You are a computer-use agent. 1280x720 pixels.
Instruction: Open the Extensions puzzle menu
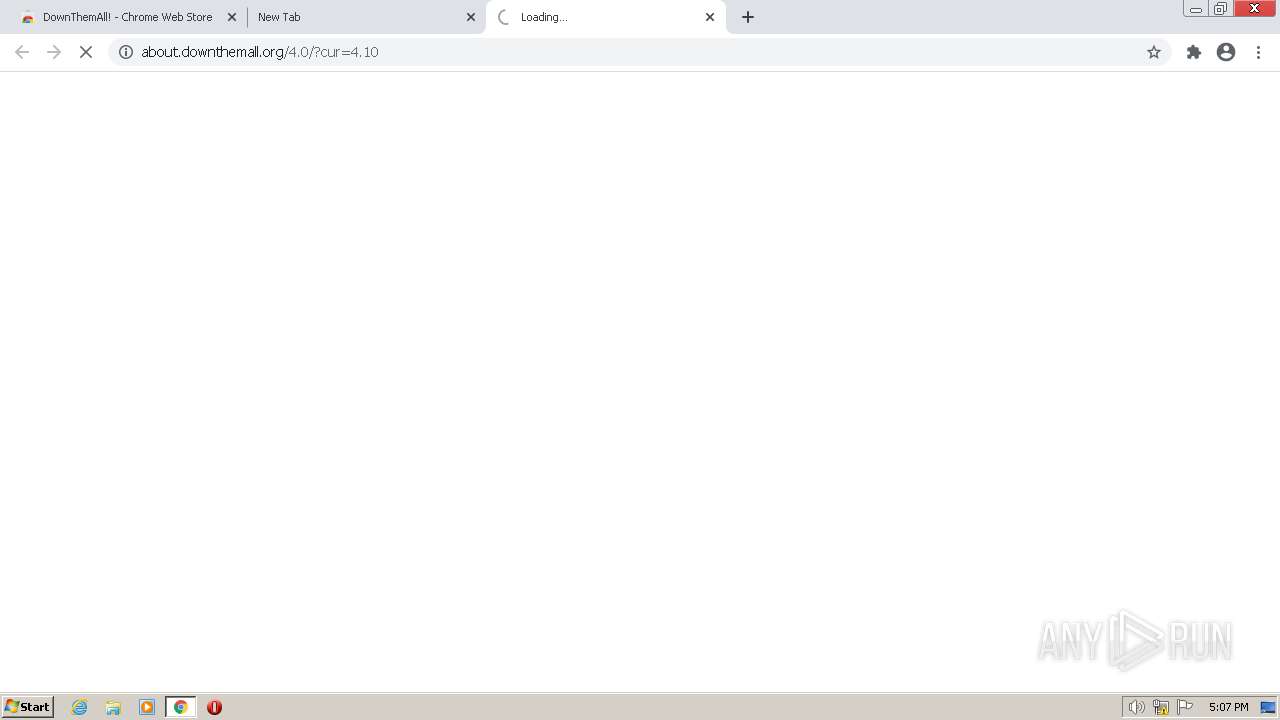(x=1194, y=52)
